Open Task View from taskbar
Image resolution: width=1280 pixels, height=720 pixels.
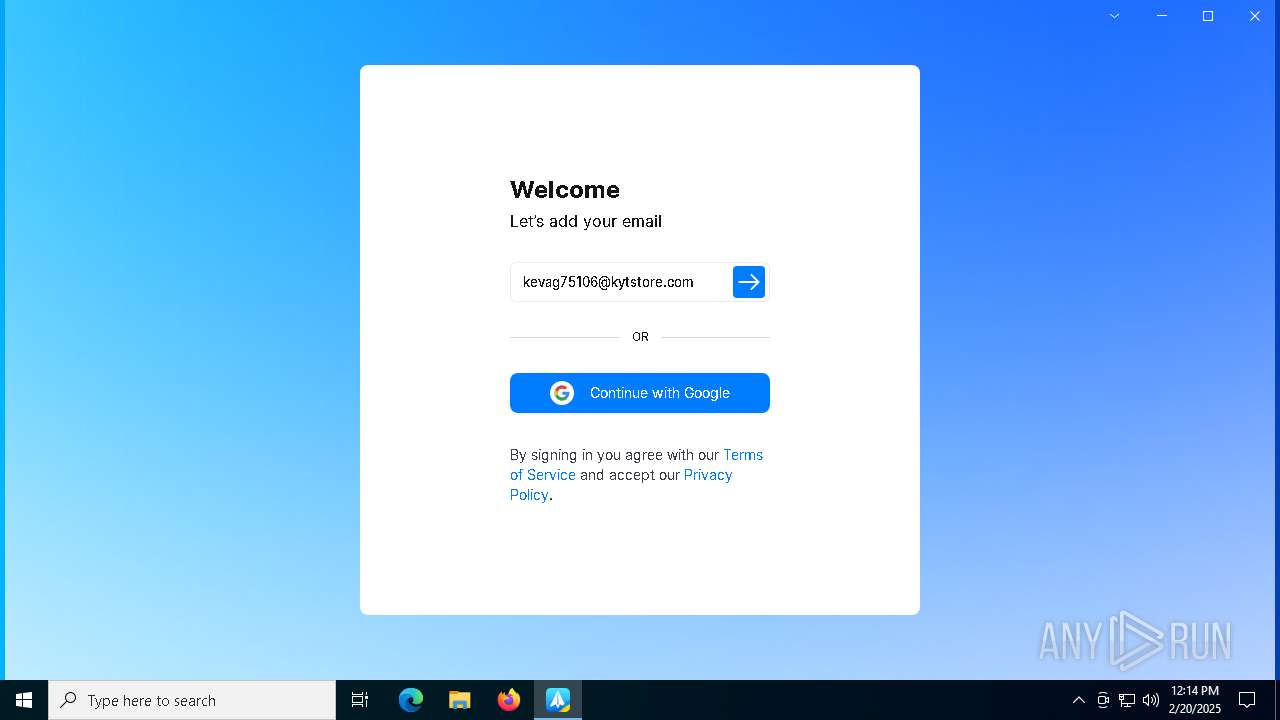point(360,700)
